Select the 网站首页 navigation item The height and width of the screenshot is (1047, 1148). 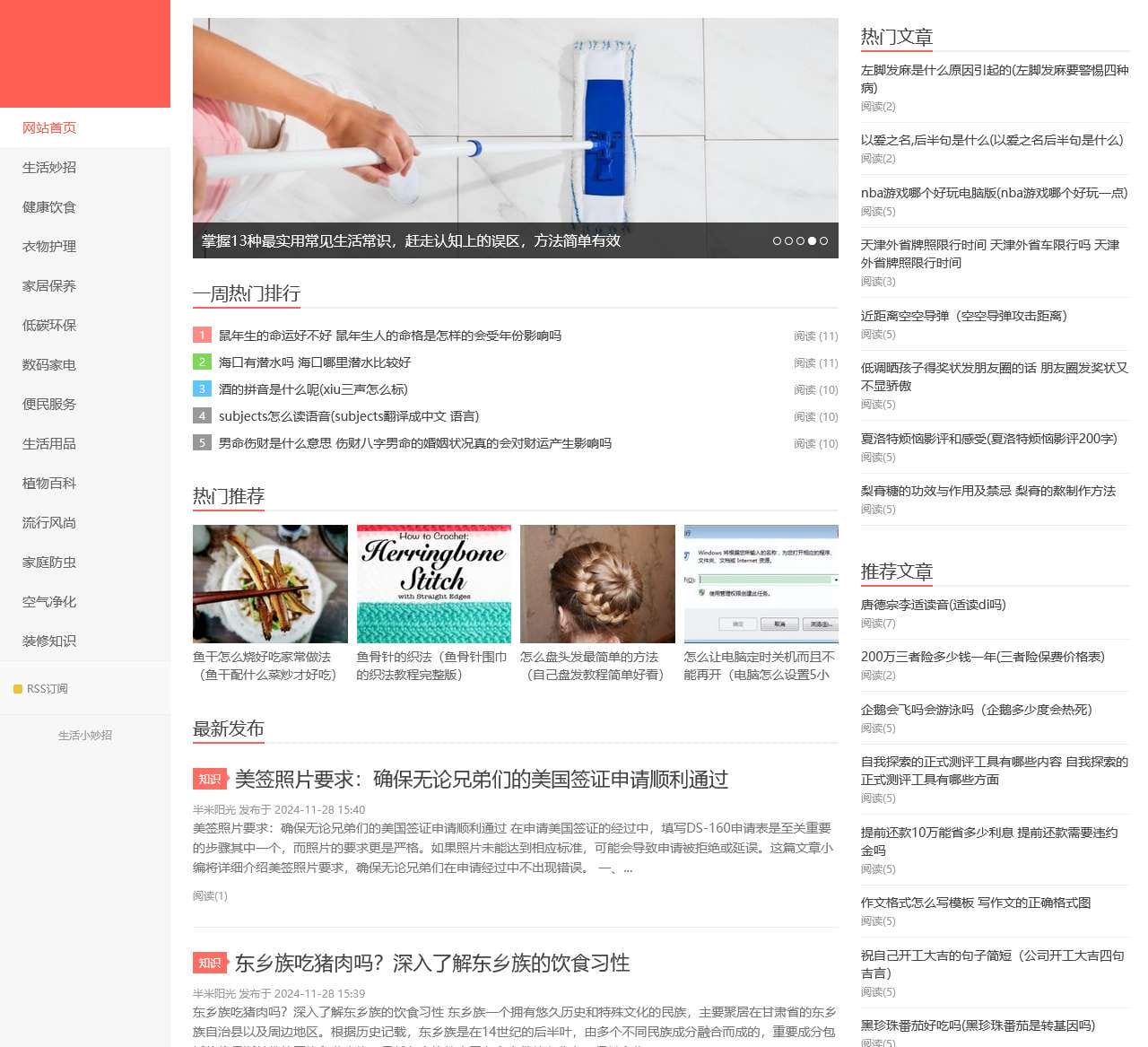coord(49,127)
